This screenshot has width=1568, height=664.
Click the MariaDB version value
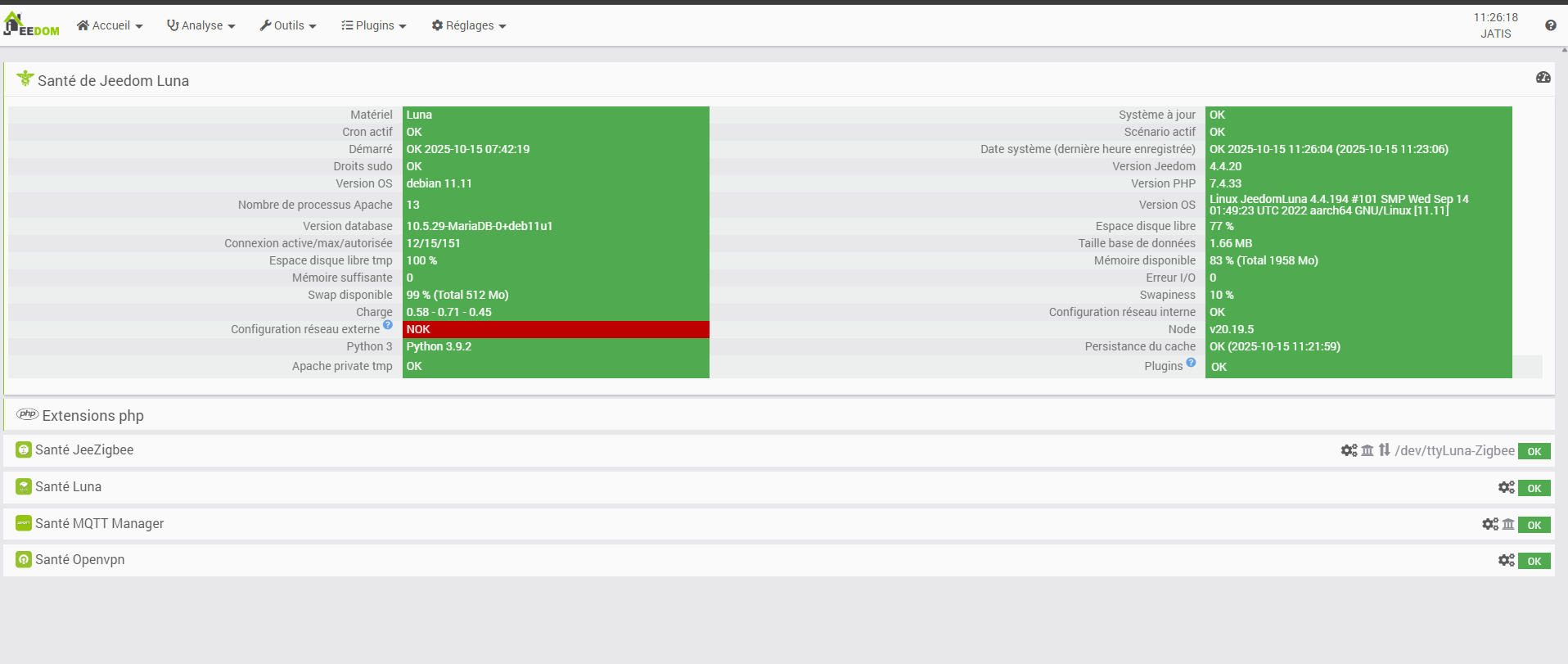[x=480, y=226]
